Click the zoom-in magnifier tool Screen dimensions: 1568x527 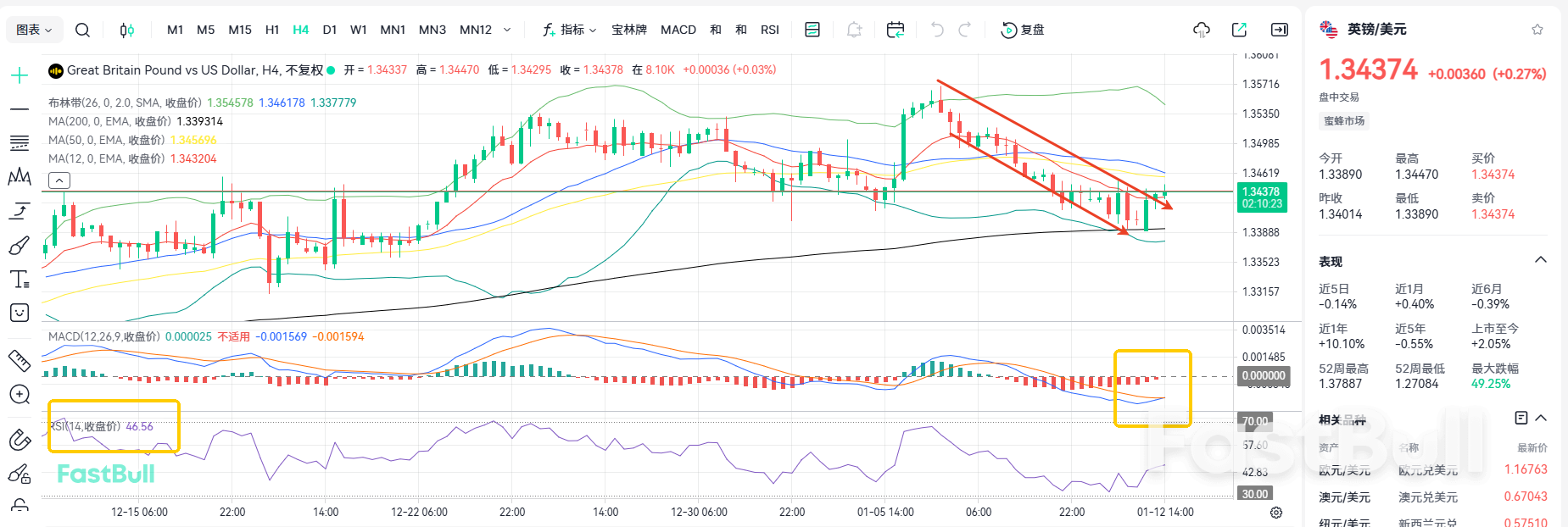point(19,395)
